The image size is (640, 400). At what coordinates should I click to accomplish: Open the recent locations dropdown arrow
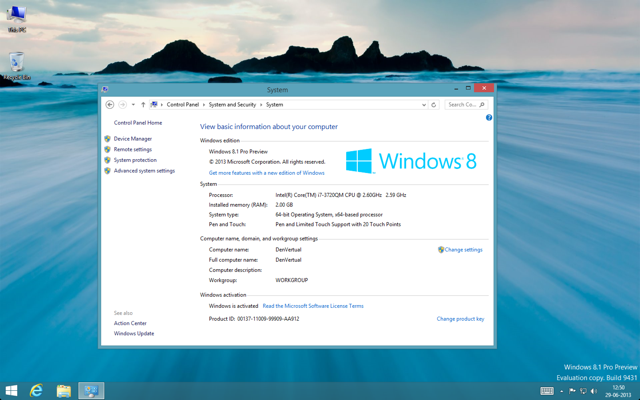click(133, 105)
